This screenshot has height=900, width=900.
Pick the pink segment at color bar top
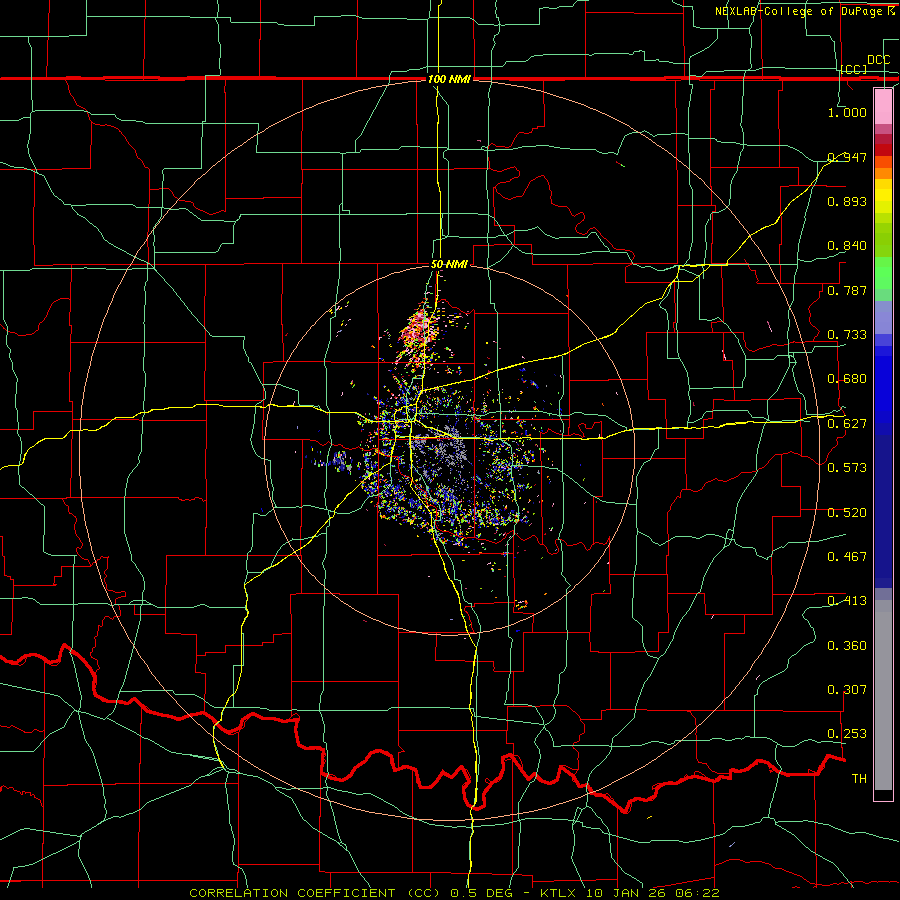pyautogui.click(x=883, y=107)
